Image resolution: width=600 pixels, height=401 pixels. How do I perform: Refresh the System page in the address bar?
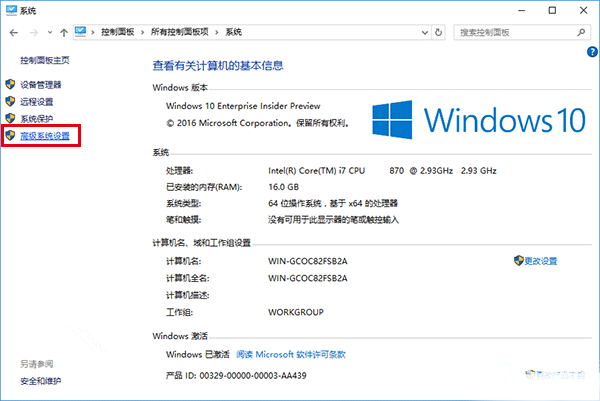[437, 33]
